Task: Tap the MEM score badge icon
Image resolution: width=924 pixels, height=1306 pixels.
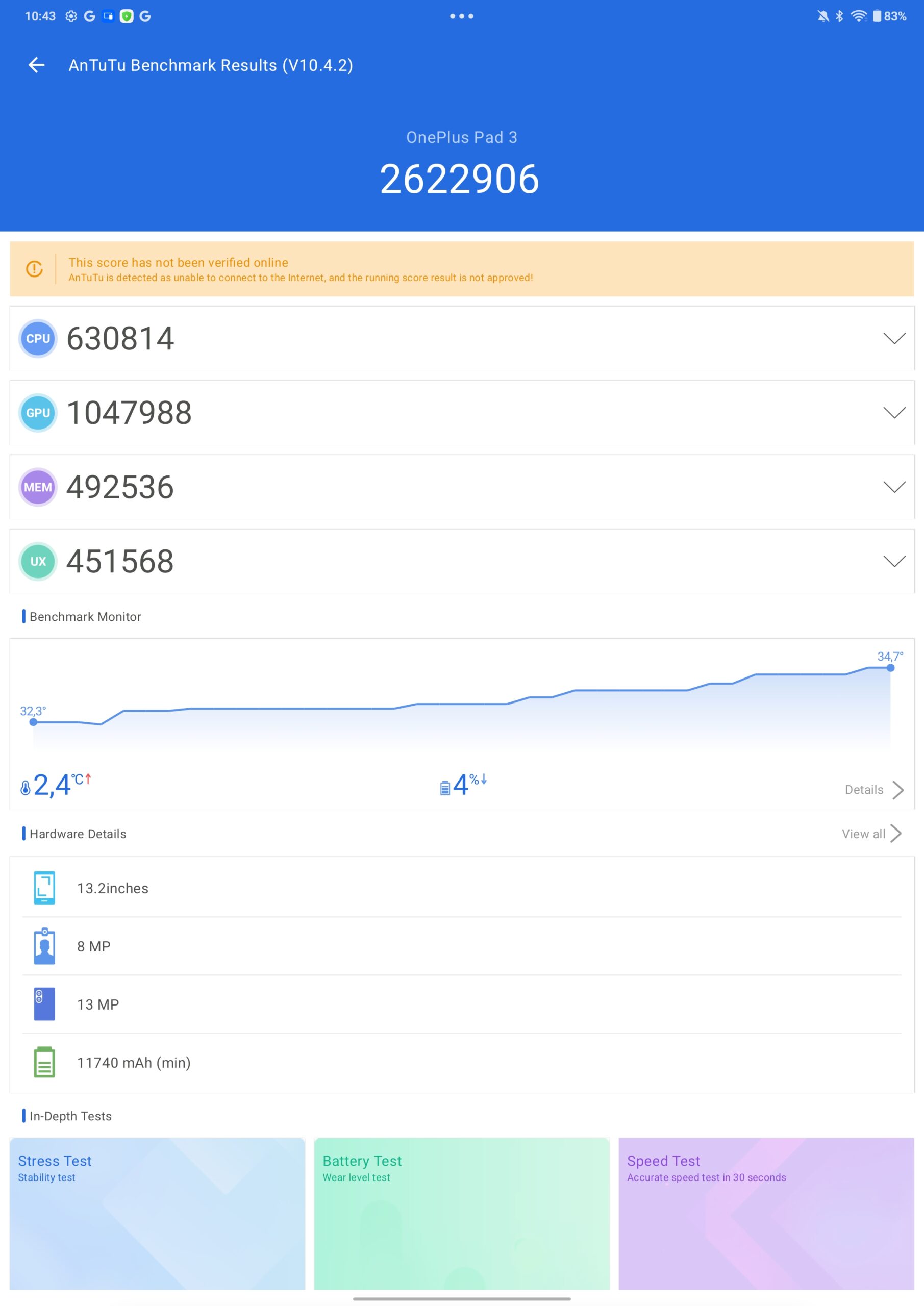Action: click(38, 487)
